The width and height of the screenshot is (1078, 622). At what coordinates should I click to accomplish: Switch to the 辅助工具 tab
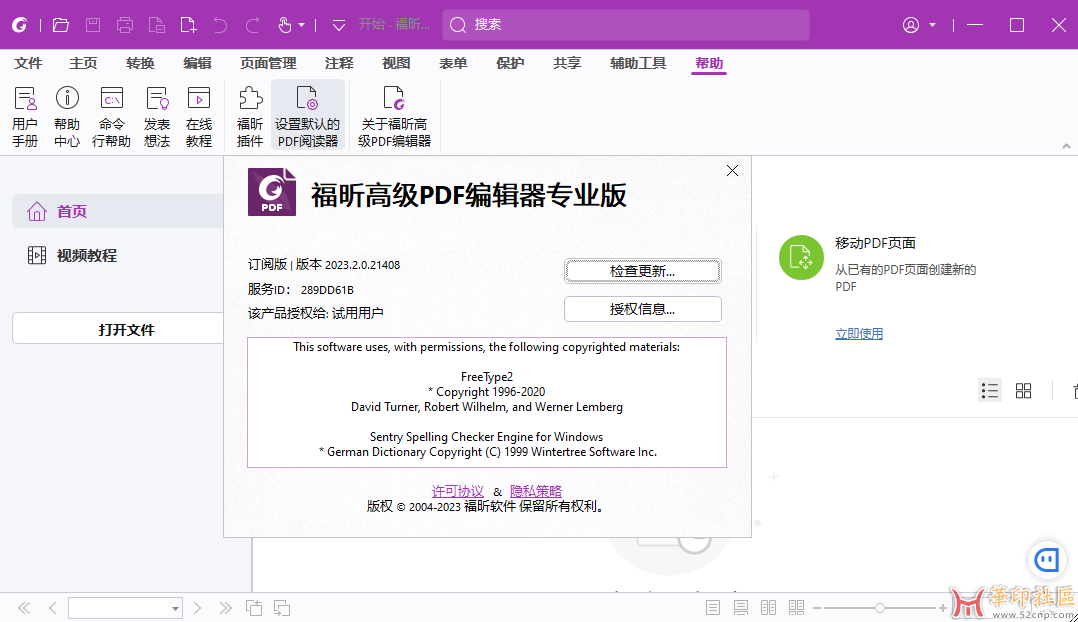coord(638,63)
